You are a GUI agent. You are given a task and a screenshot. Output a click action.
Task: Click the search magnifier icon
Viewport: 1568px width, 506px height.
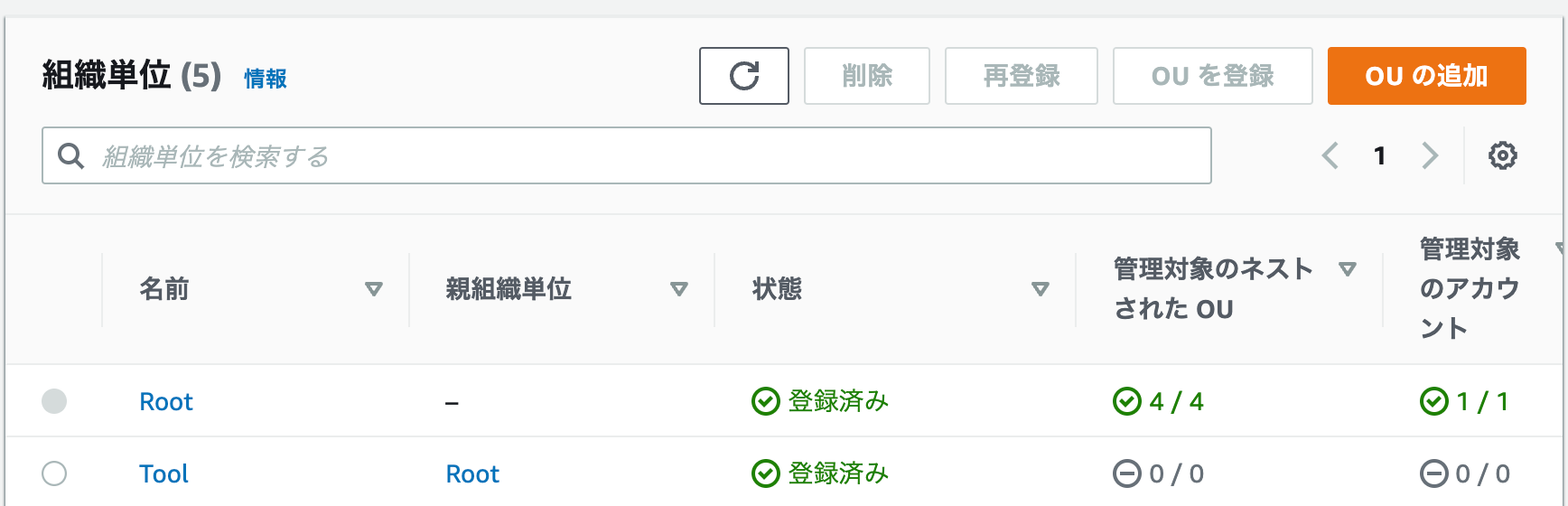(x=70, y=155)
